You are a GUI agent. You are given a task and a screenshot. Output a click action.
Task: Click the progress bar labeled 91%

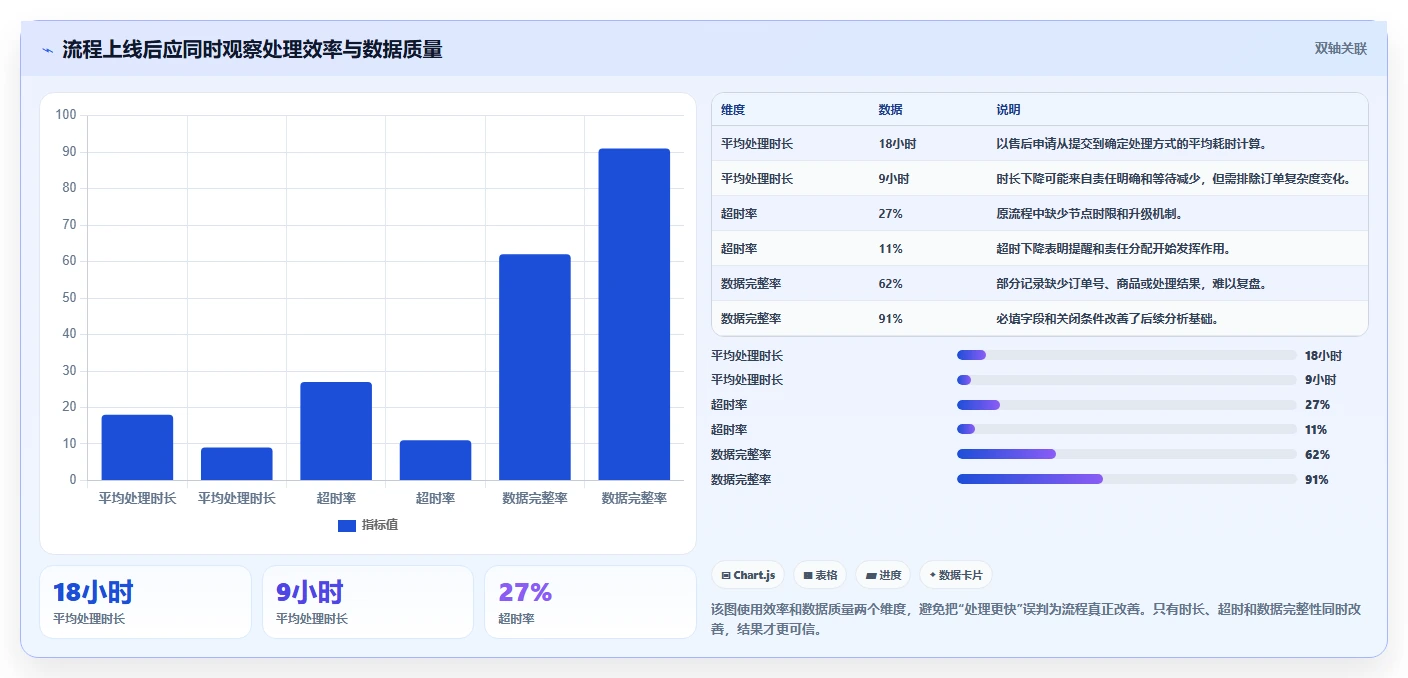[x=1126, y=479]
